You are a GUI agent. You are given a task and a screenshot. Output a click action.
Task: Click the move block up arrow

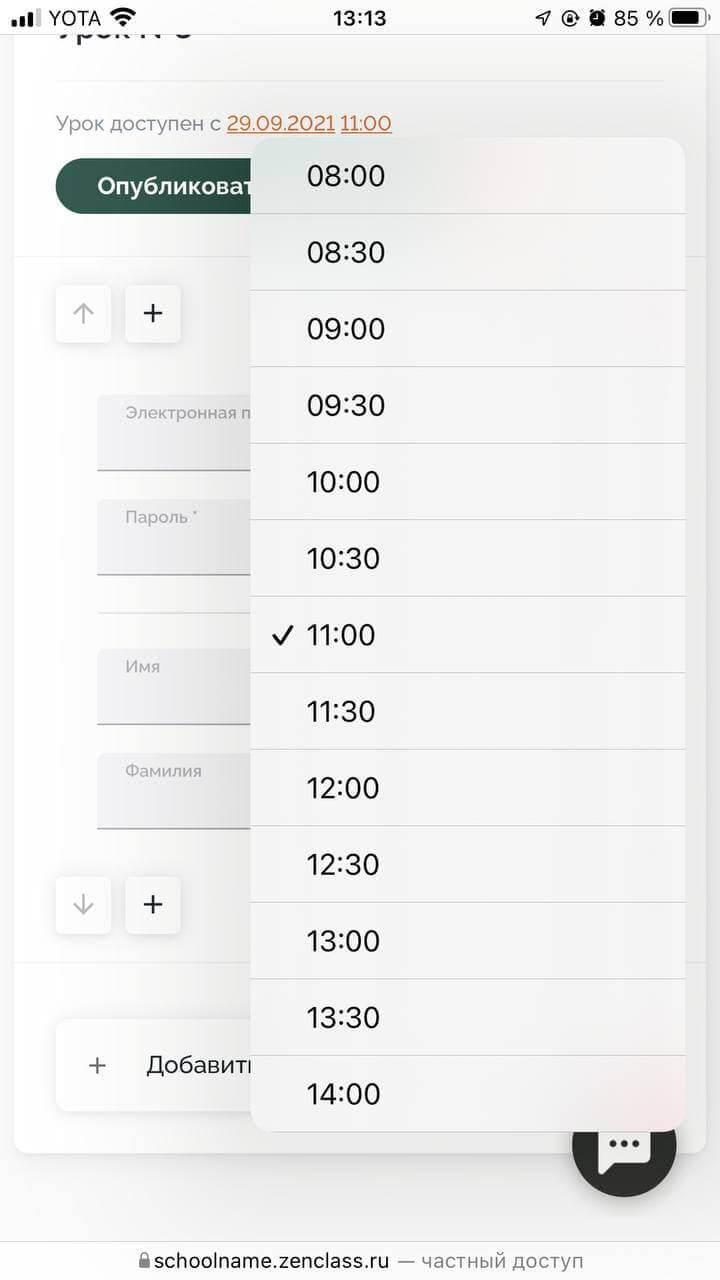83,314
